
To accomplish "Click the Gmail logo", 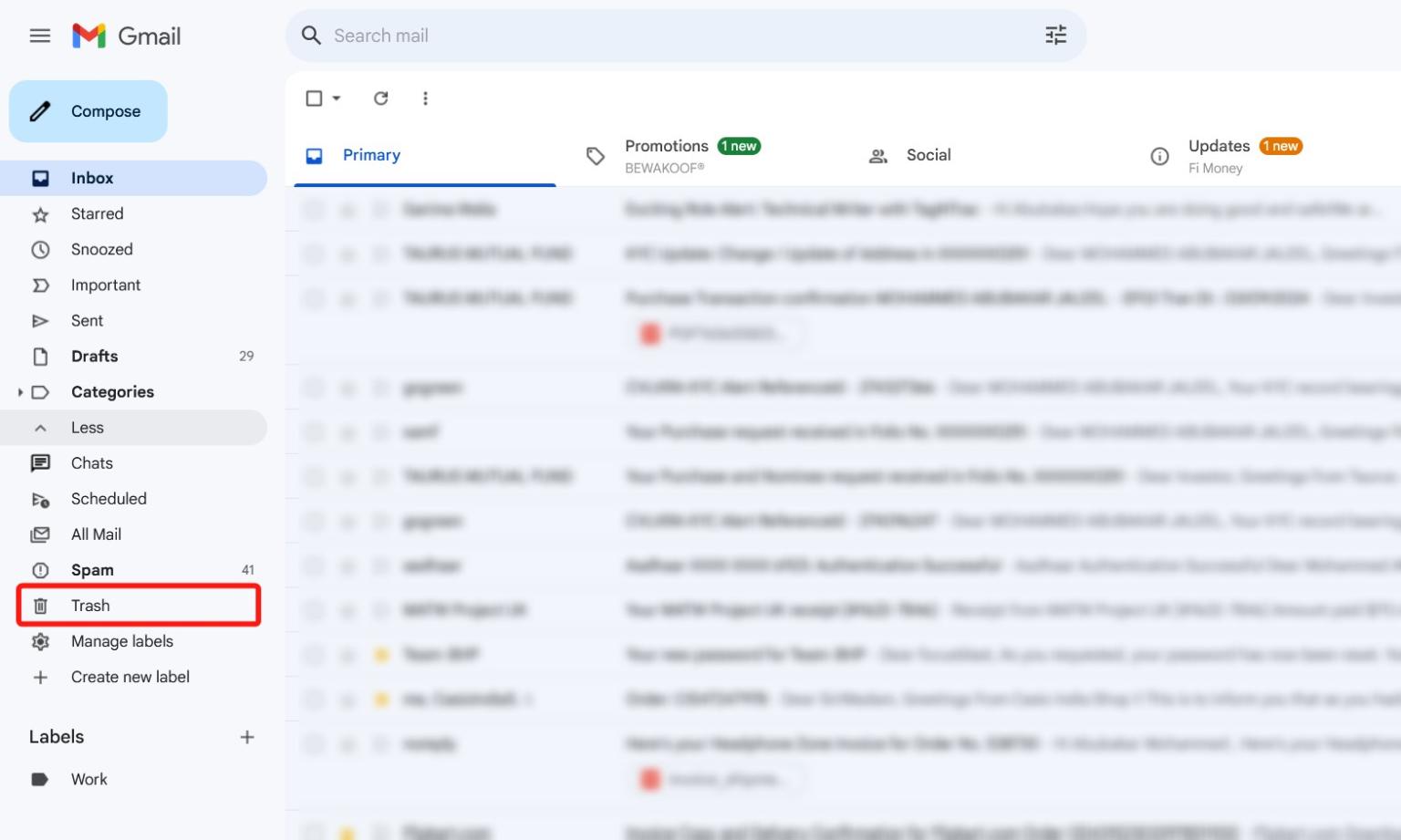I will pyautogui.click(x=126, y=36).
